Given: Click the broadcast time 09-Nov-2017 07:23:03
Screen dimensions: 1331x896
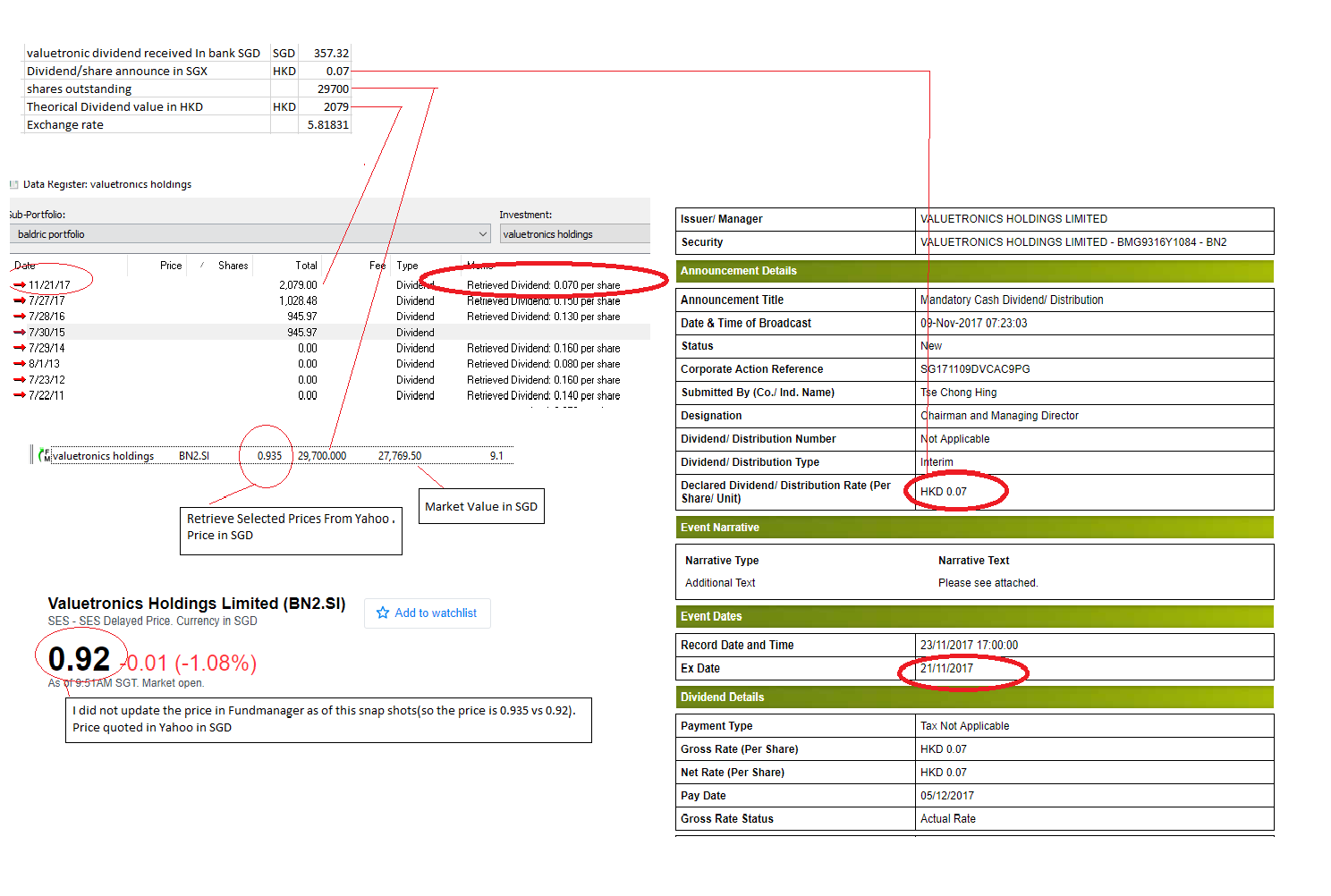Looking at the screenshot, I should click(974, 324).
